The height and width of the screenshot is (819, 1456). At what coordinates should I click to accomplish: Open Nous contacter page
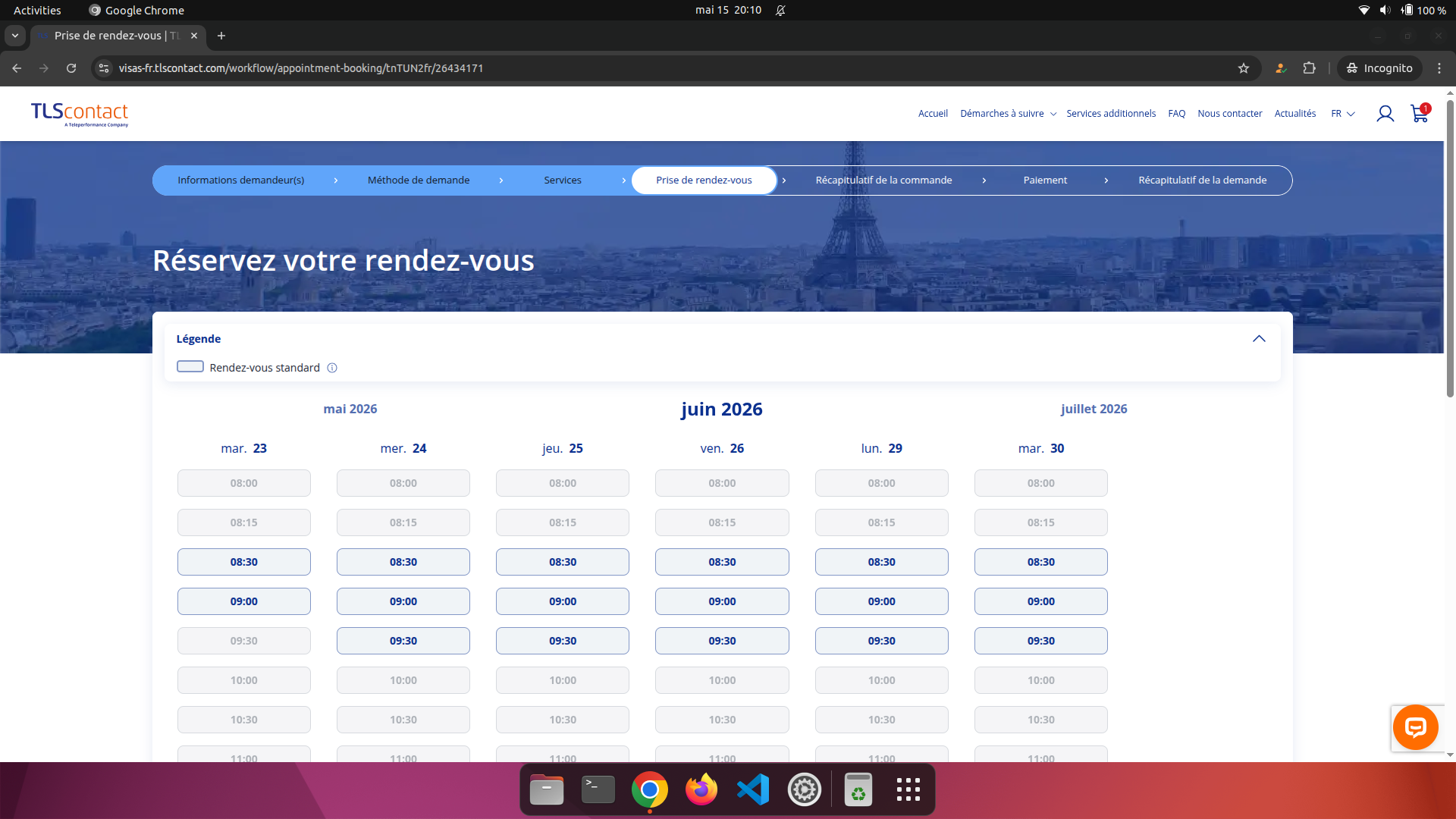[x=1229, y=114]
